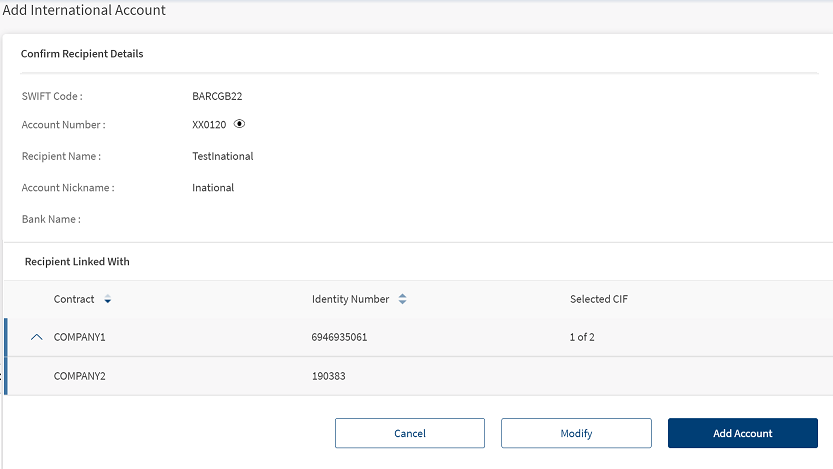
Task: Click the Contract column header
Action: 74,299
